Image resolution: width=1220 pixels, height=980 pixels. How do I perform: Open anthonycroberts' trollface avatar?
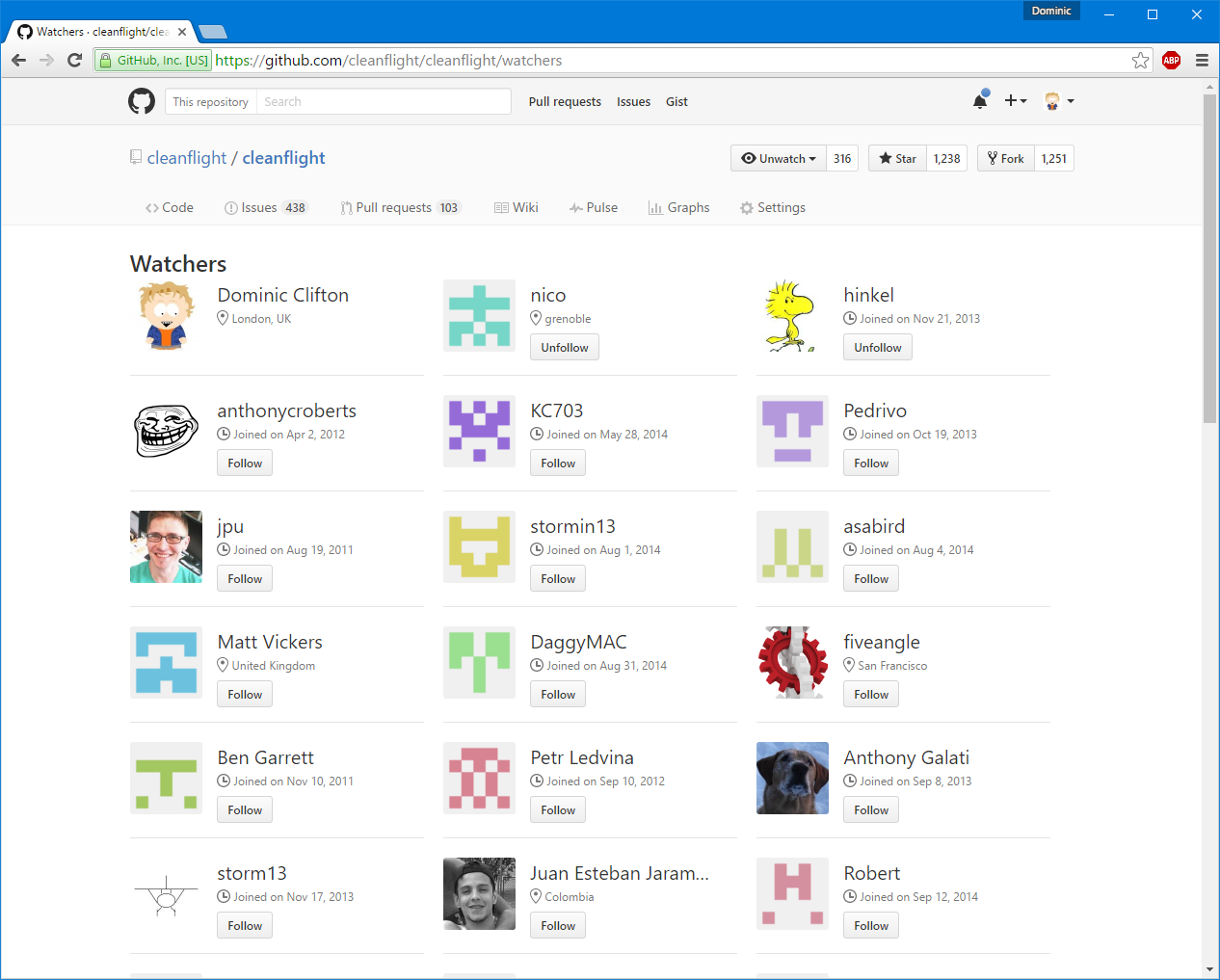tap(166, 431)
